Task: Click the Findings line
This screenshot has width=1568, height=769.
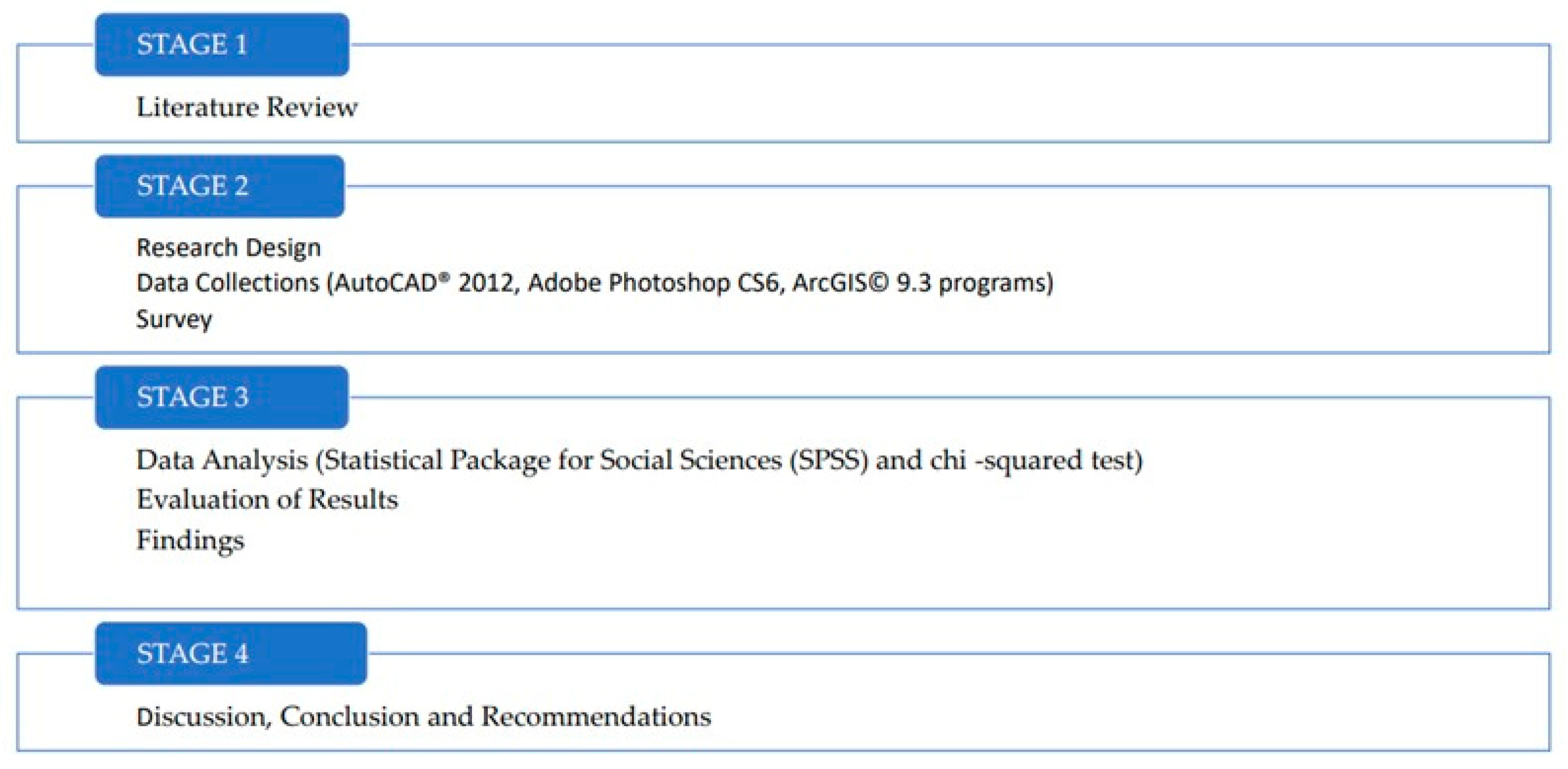Action: point(190,540)
